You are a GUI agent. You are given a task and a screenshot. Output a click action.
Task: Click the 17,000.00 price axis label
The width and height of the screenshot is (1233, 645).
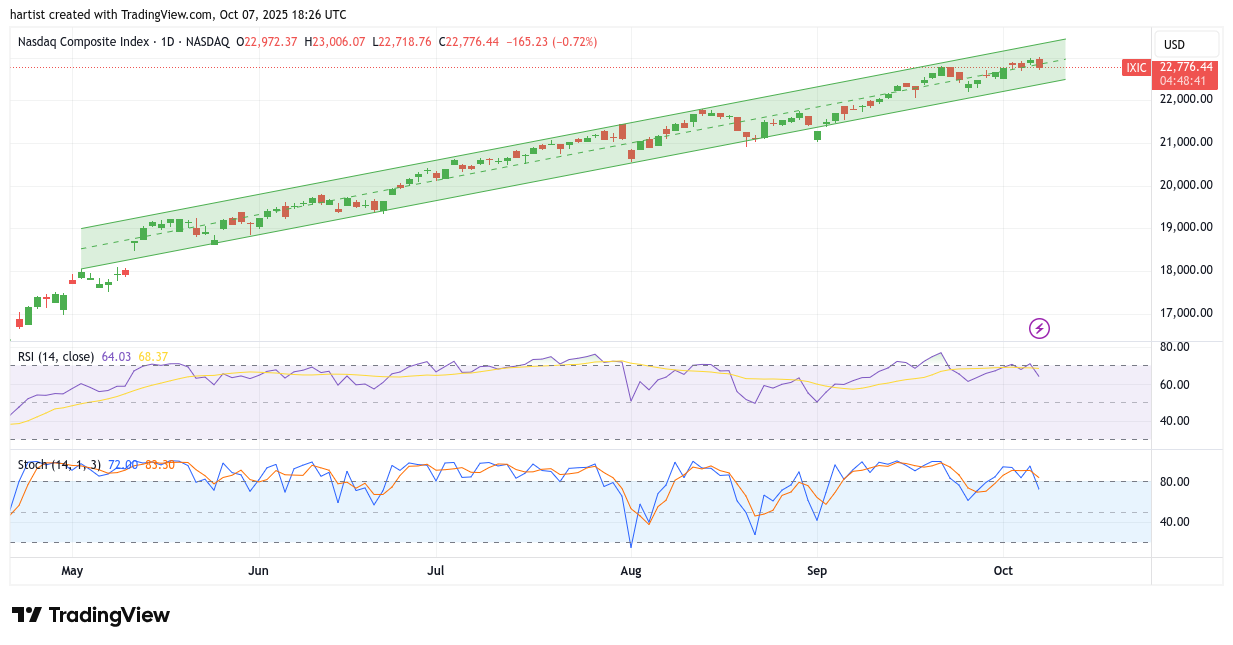1185,313
